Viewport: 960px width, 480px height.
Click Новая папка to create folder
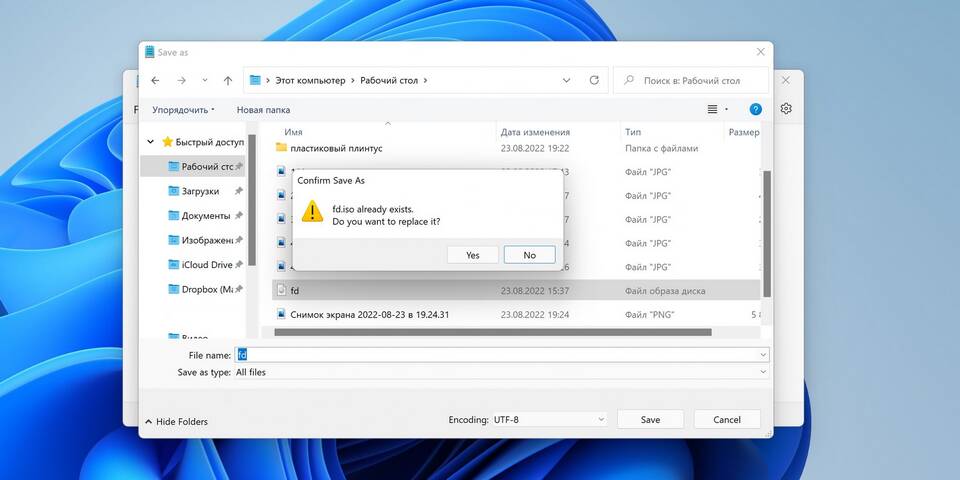pos(263,110)
